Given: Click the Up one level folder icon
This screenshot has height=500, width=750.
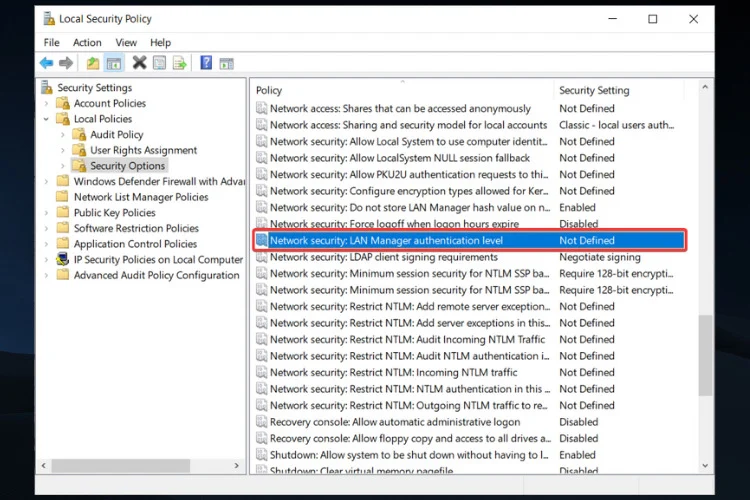Looking at the screenshot, I should click(x=92, y=63).
